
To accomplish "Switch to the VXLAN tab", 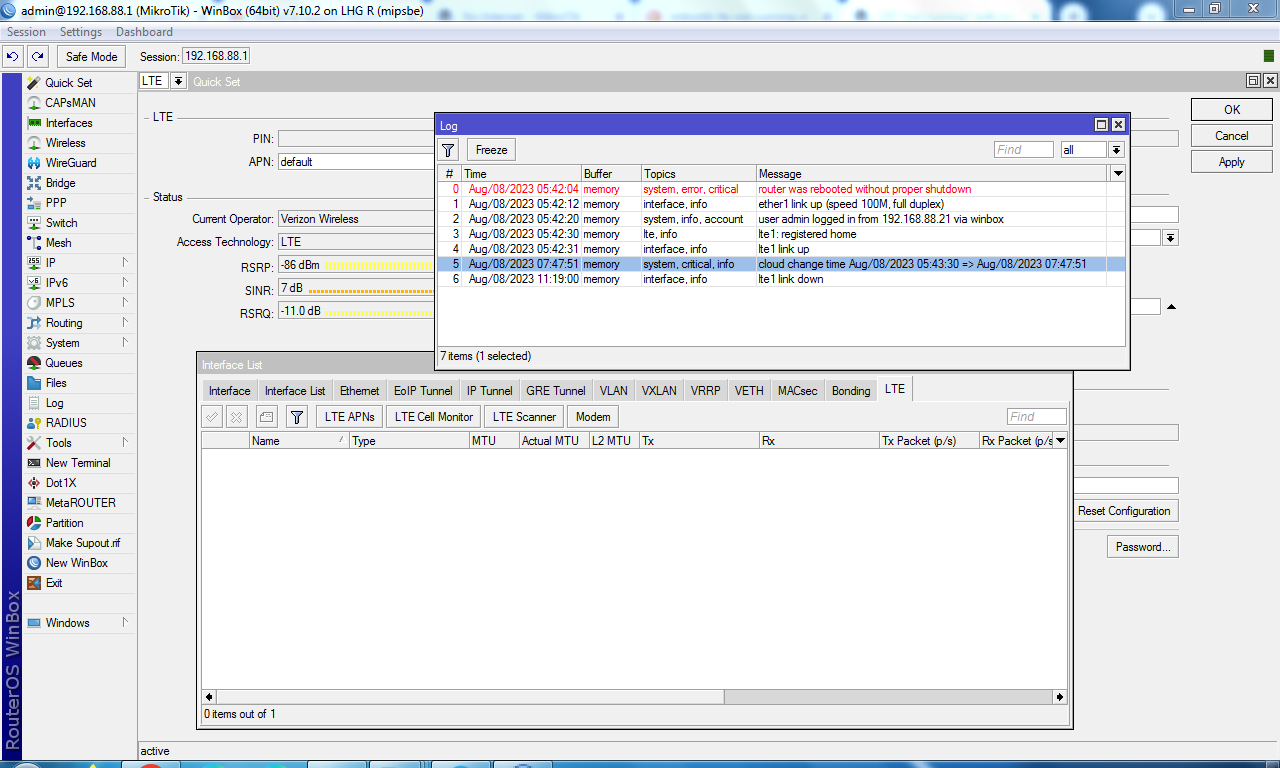I will pos(659,391).
